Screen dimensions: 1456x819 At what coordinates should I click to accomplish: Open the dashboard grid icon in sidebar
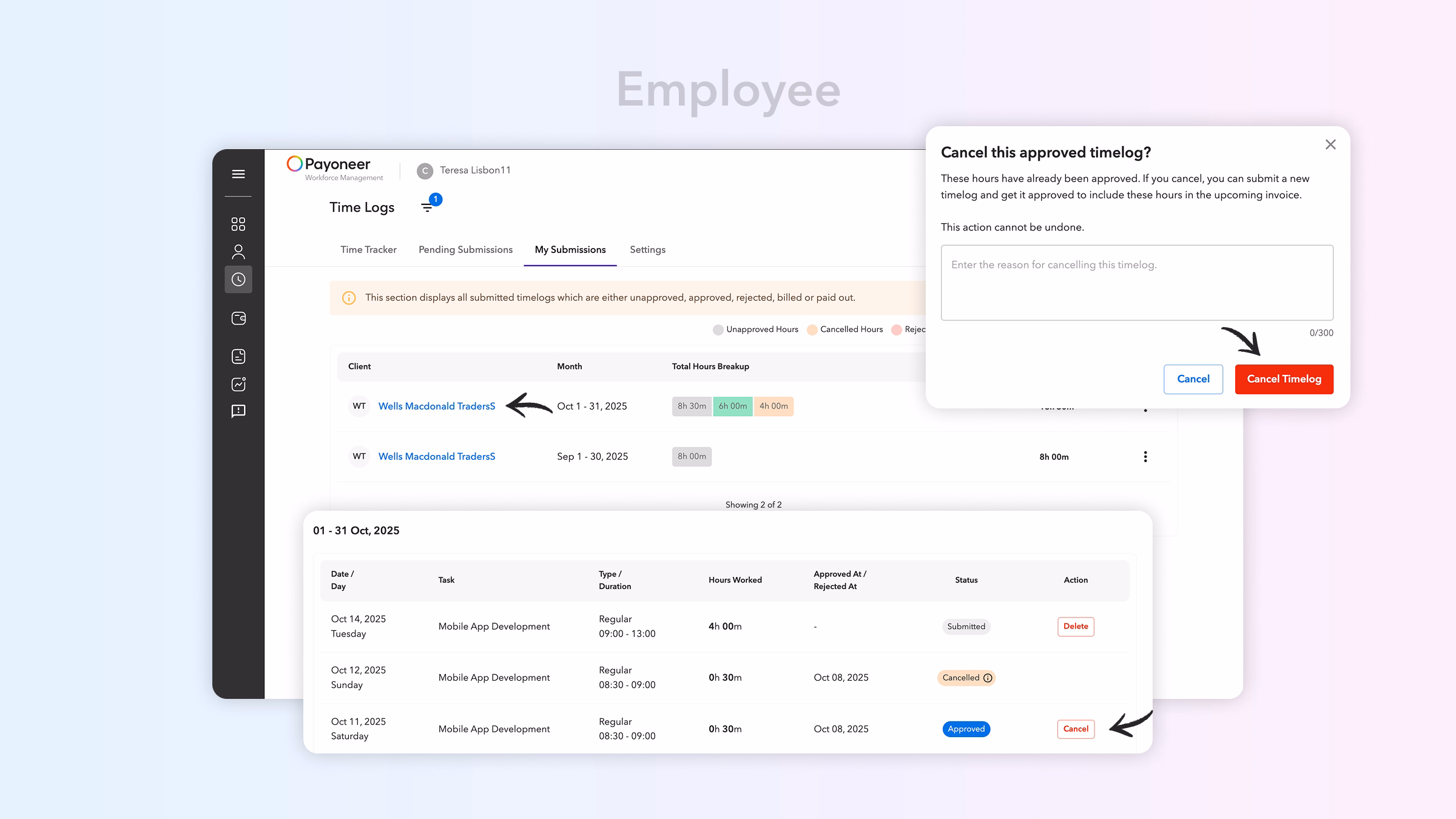click(238, 224)
